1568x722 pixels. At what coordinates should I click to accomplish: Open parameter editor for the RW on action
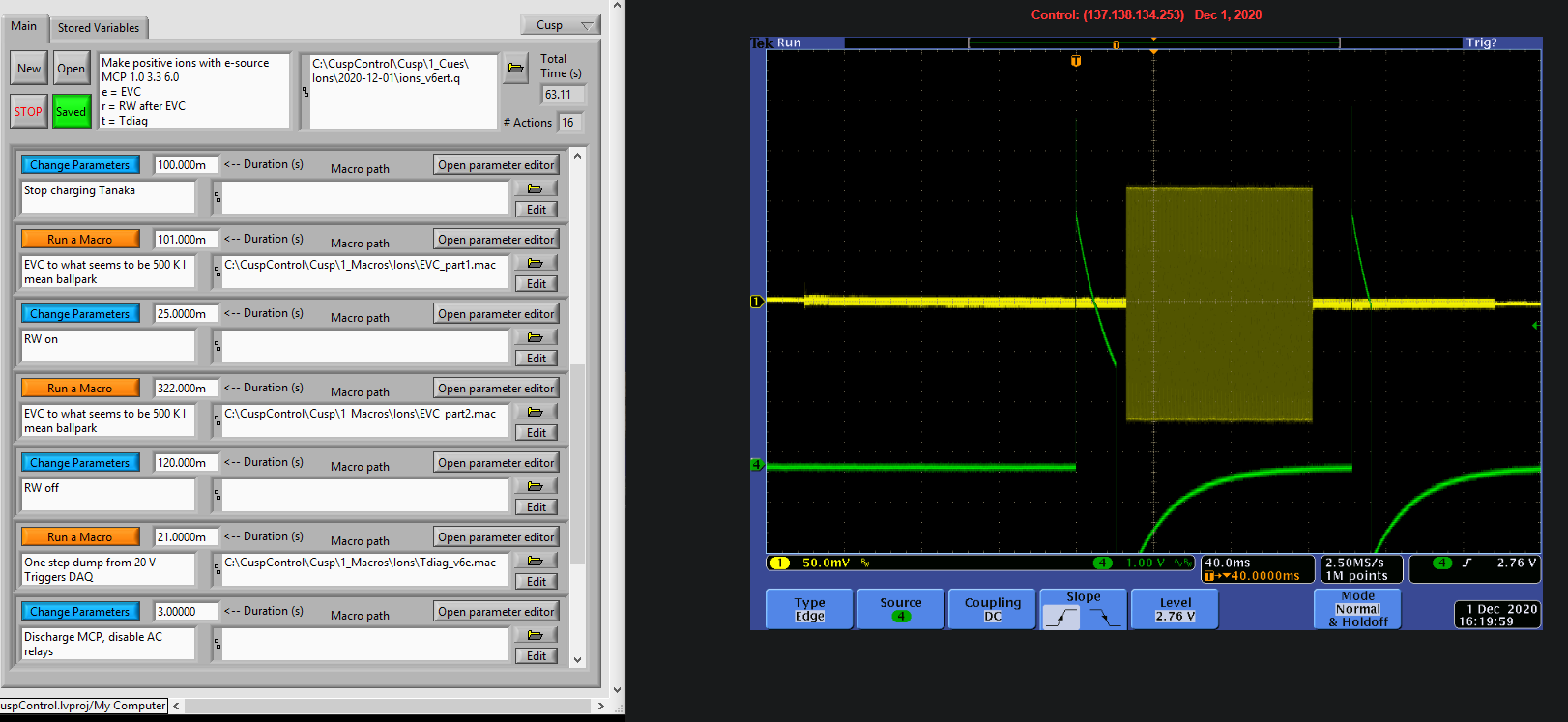pos(496,314)
